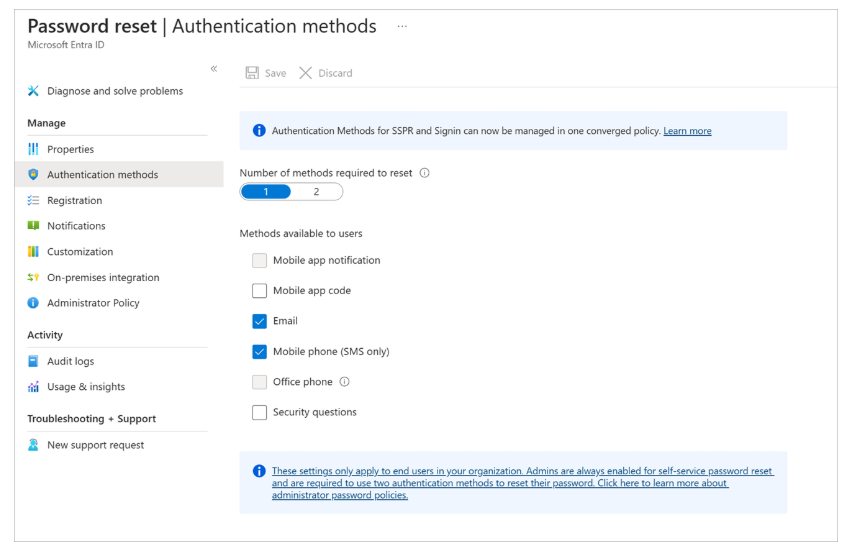Image resolution: width=857 pixels, height=558 pixels.
Task: Uncheck Mobile phone (SMS only) checkbox
Action: click(260, 352)
